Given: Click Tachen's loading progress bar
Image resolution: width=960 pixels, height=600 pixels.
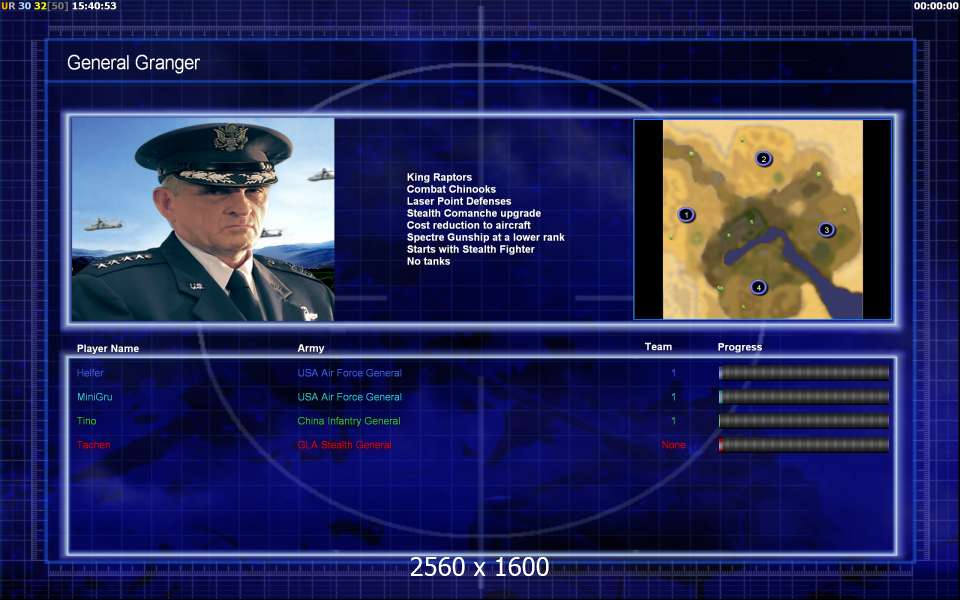Looking at the screenshot, I should point(804,444).
